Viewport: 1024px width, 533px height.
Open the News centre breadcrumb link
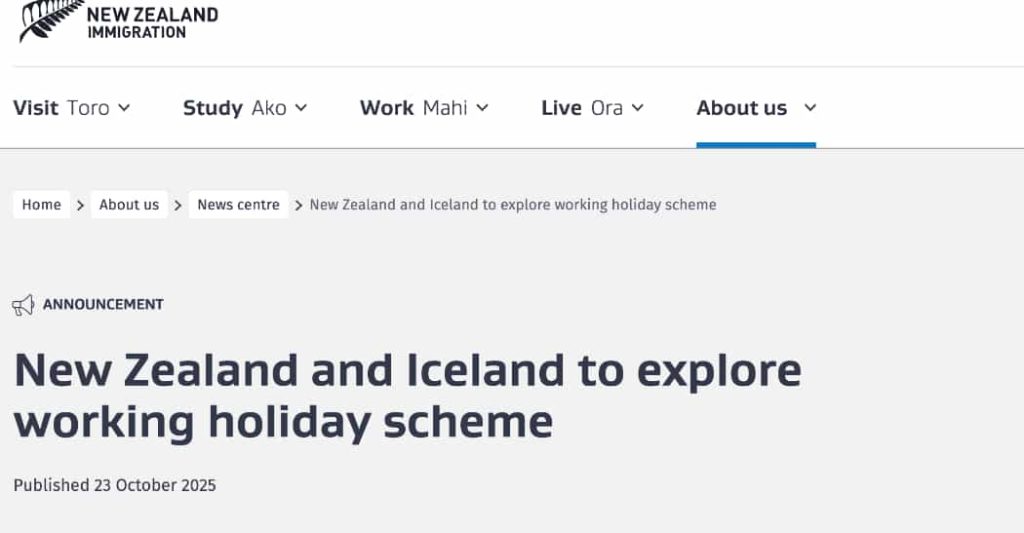[x=238, y=205]
